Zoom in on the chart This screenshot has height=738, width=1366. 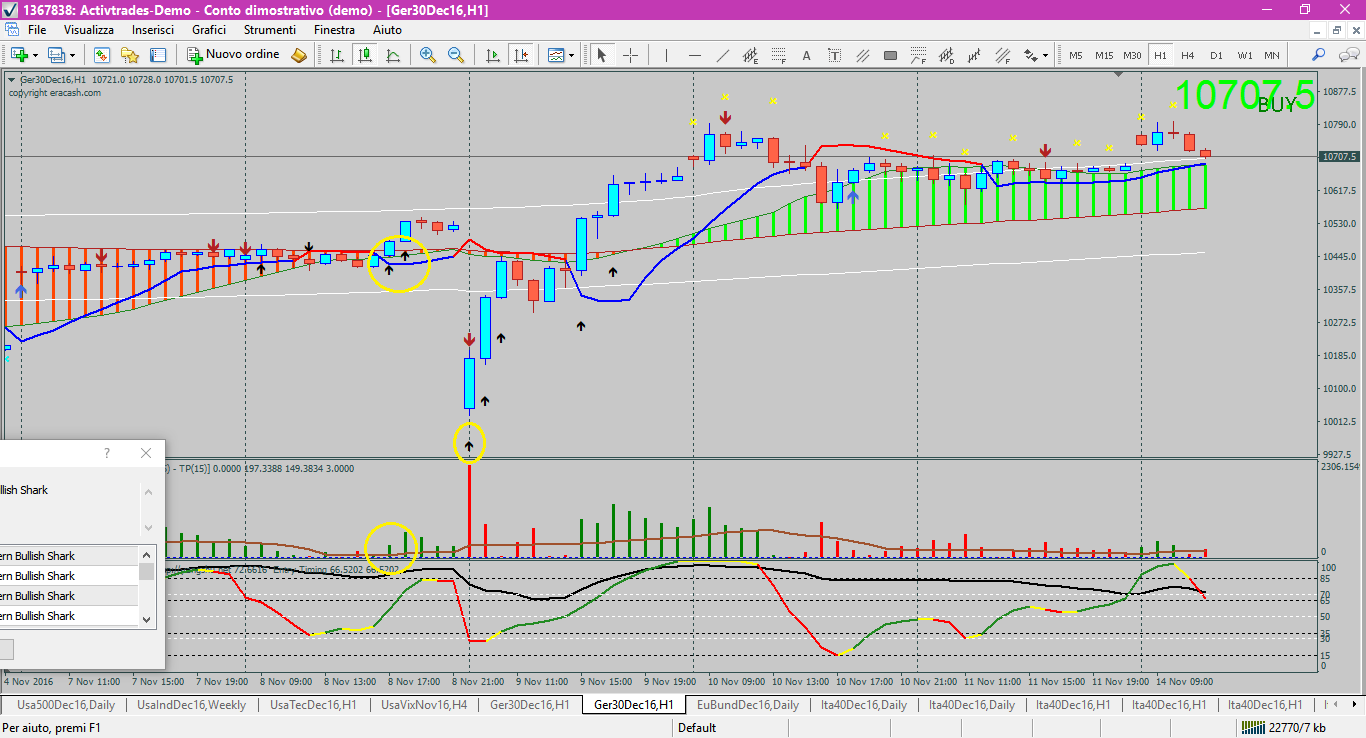point(428,55)
